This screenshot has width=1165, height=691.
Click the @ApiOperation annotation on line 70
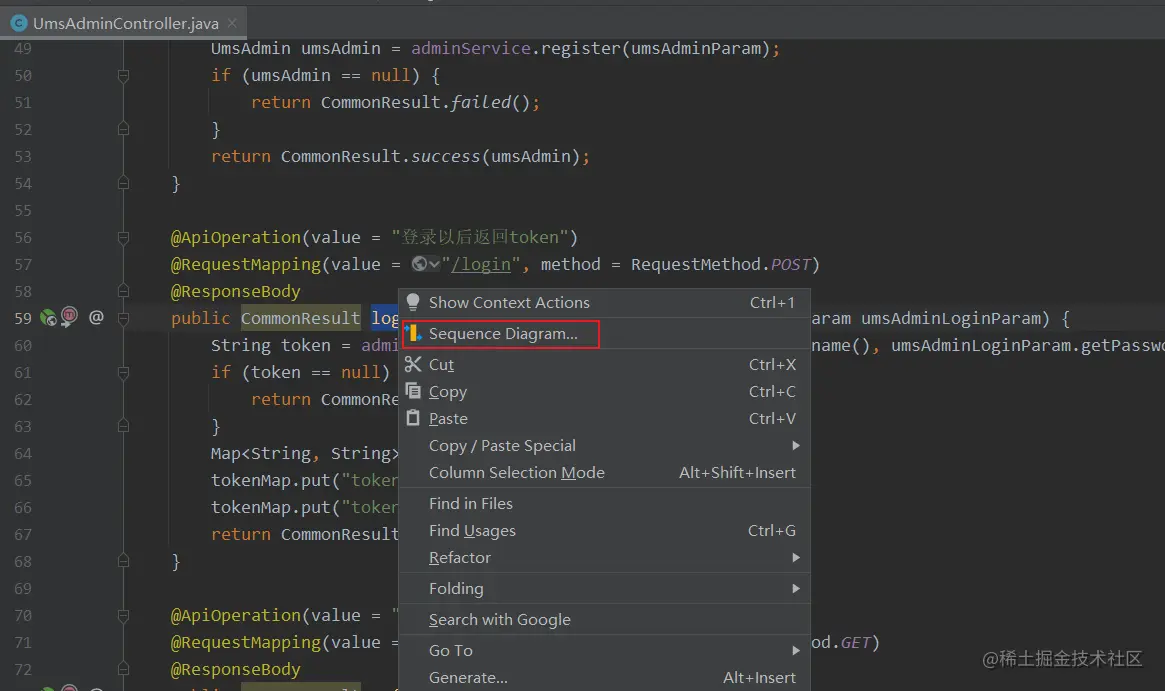tap(236, 615)
